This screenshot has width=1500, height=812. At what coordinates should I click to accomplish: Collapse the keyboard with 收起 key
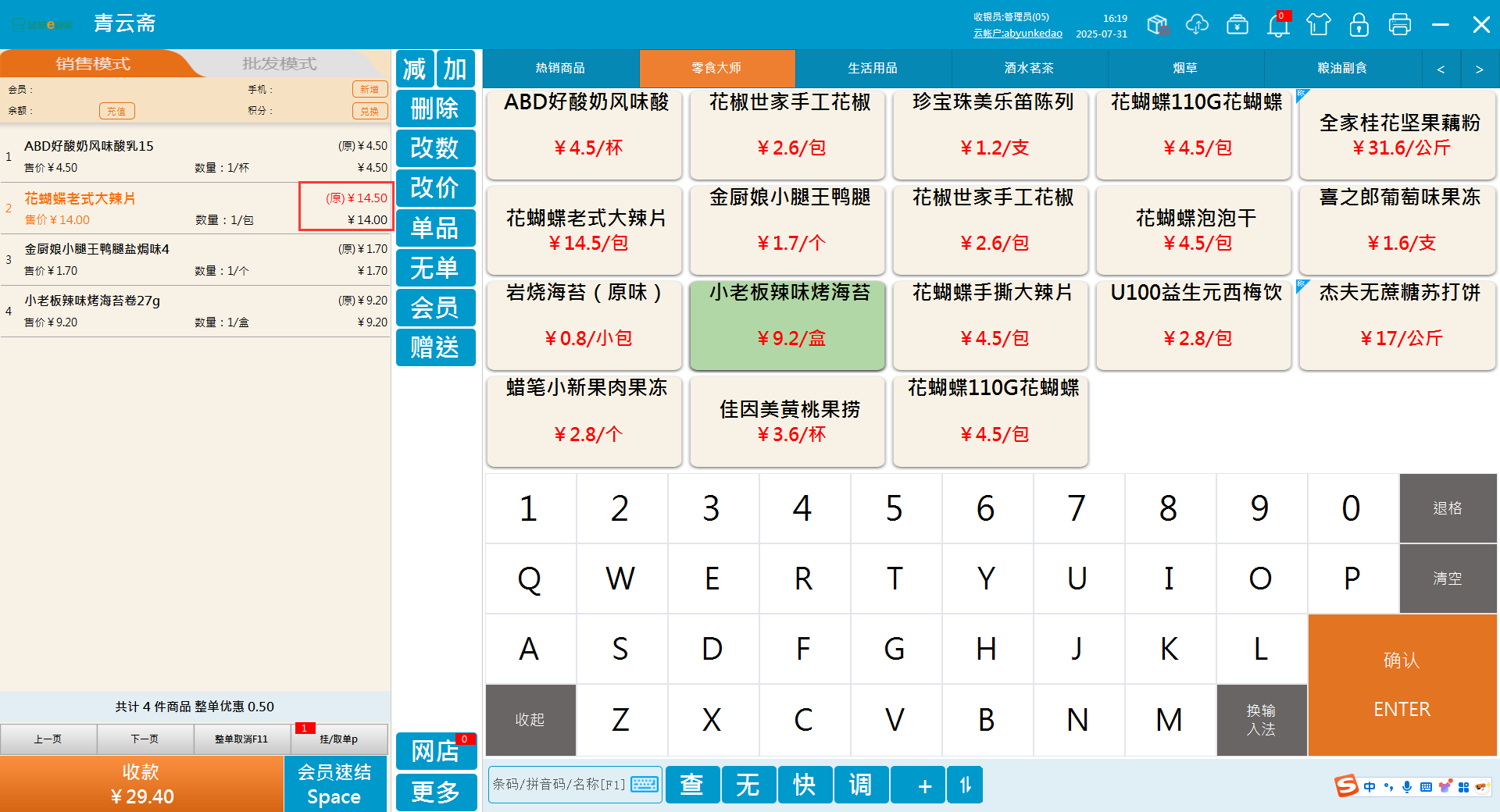(530, 720)
